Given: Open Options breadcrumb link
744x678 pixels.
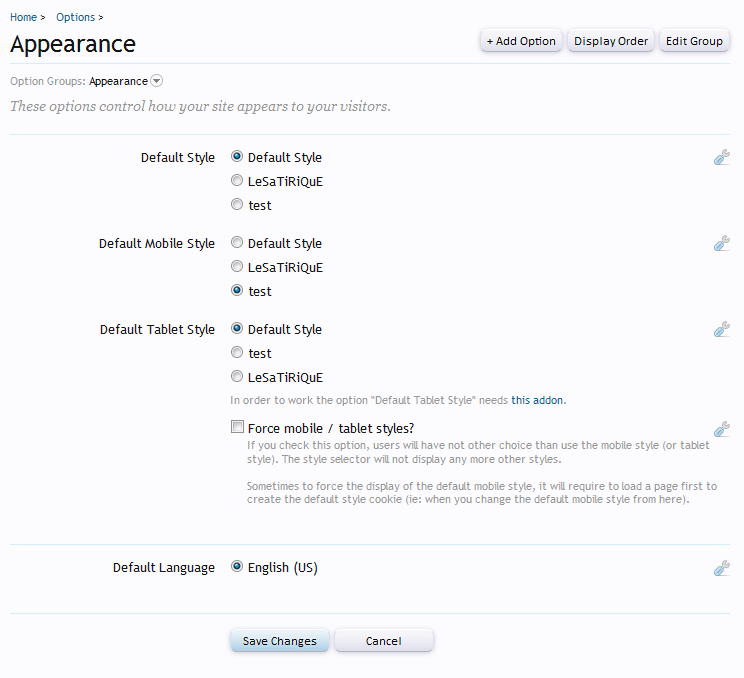Looking at the screenshot, I should pyautogui.click(x=75, y=17).
